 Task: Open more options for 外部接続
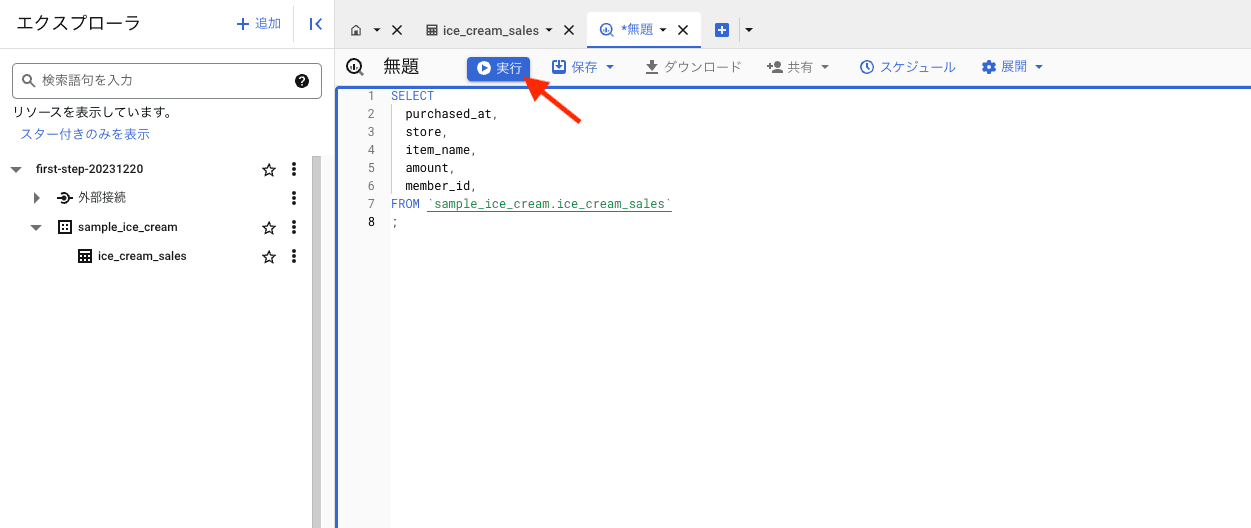tap(294, 198)
